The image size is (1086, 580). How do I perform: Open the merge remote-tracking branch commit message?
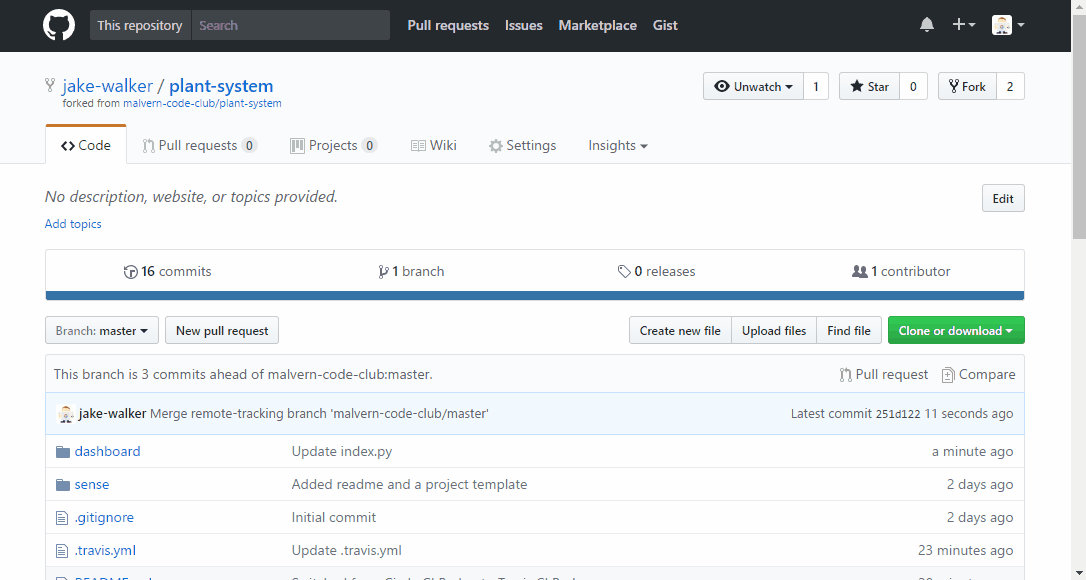click(x=319, y=414)
